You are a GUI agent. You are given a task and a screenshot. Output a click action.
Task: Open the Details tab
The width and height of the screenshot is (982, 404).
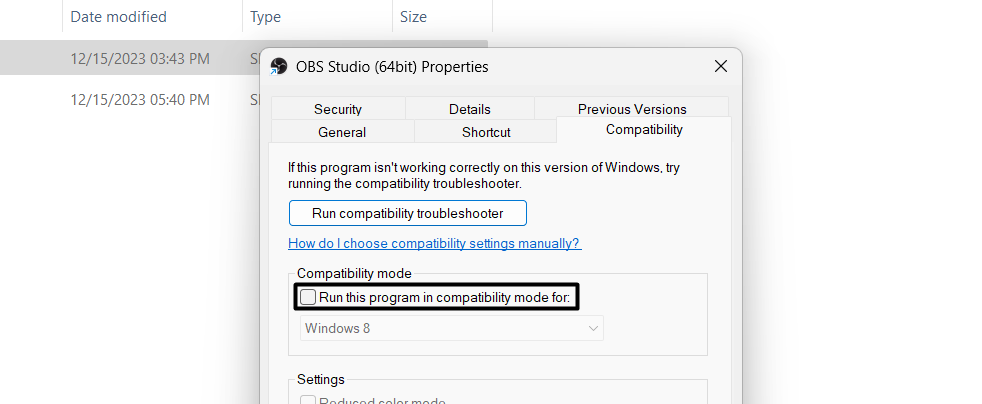[x=469, y=109]
